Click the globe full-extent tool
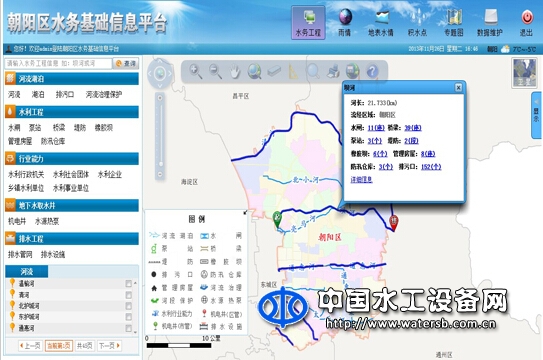The image size is (543, 360). 254,71
